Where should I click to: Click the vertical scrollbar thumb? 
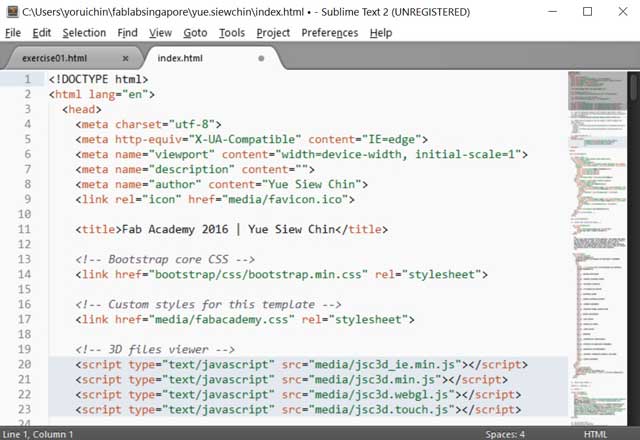tap(633, 87)
